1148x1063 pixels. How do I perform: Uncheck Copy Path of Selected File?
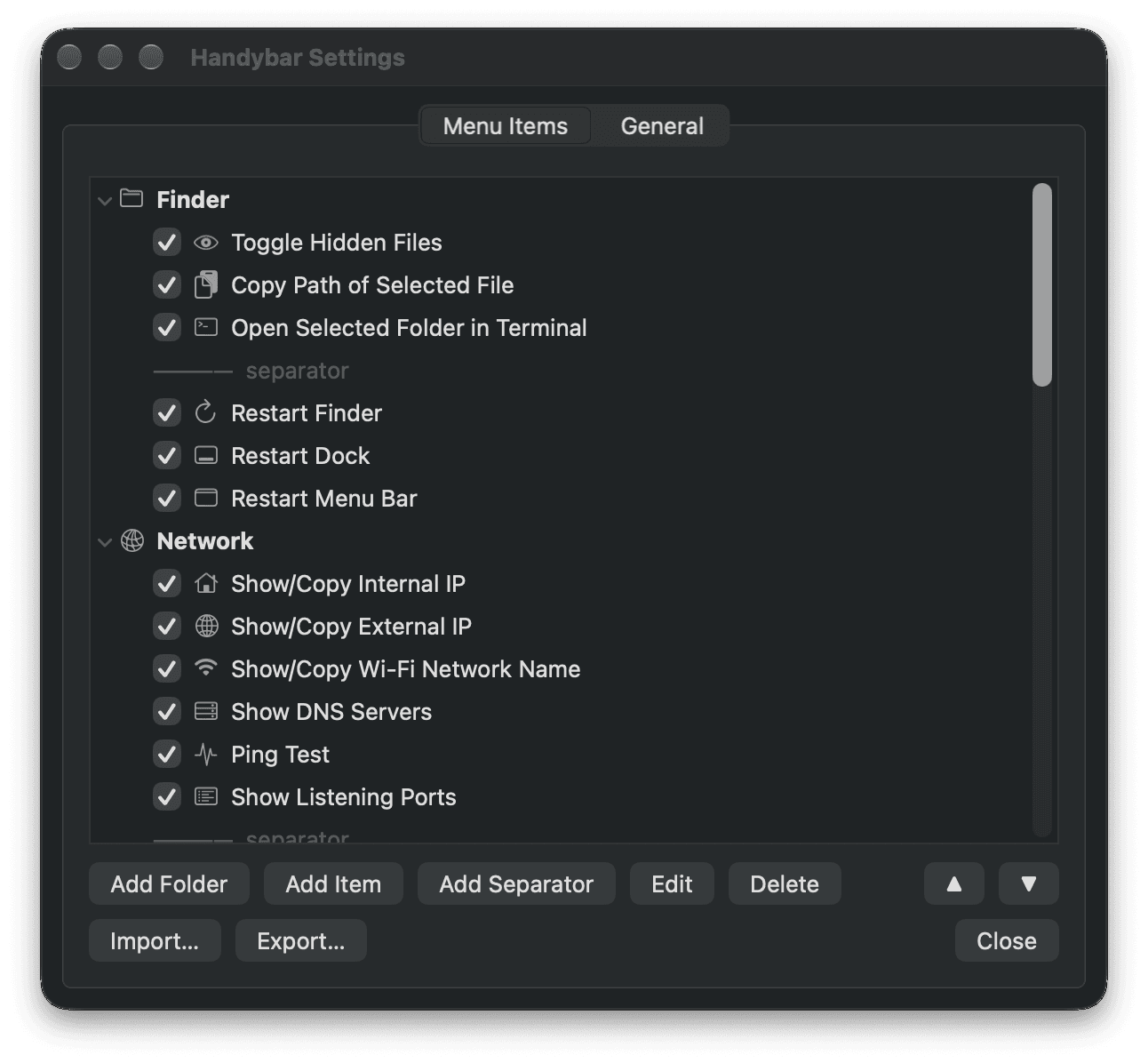click(167, 284)
